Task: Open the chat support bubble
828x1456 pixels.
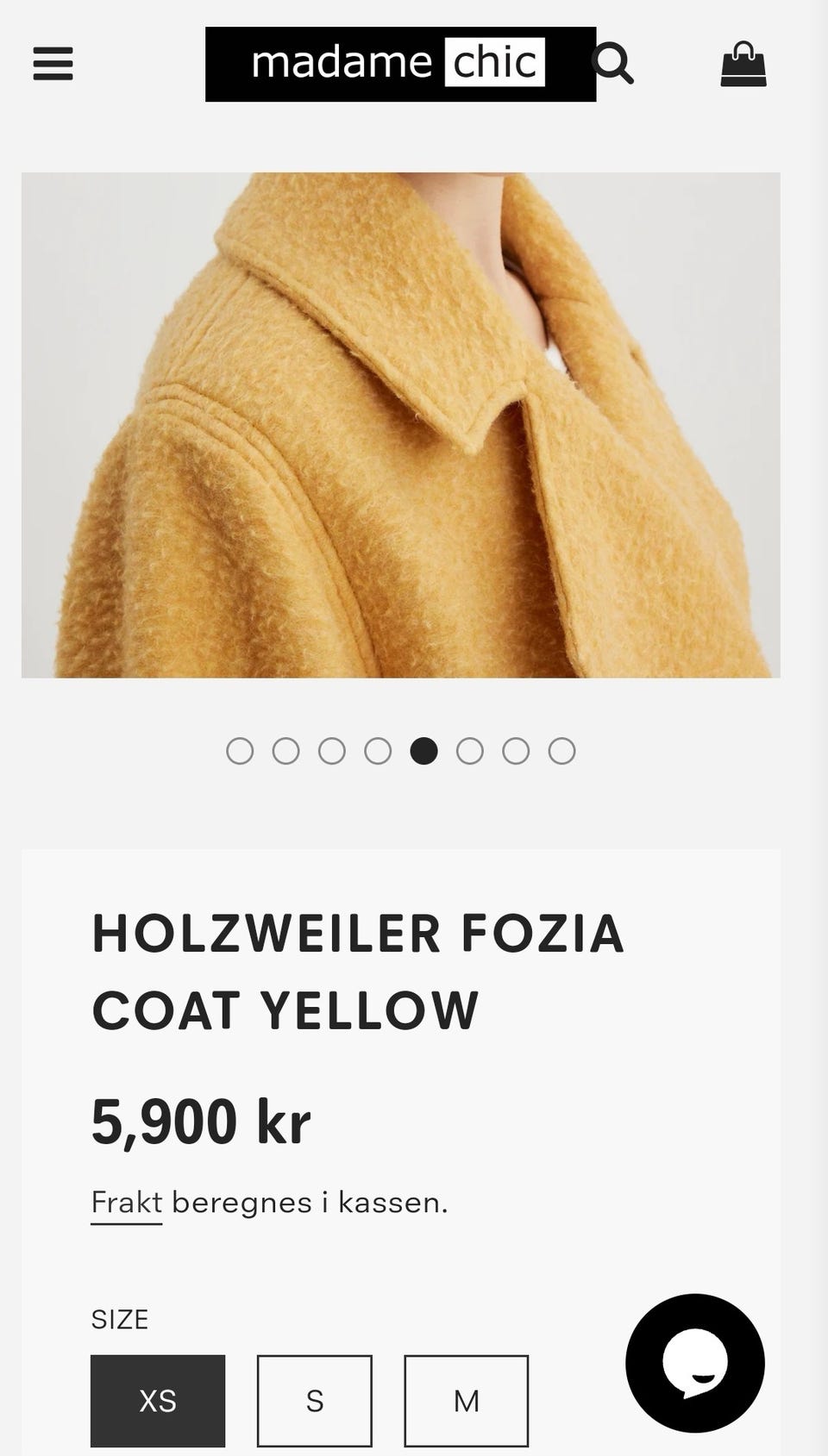Action: pyautogui.click(x=695, y=1363)
